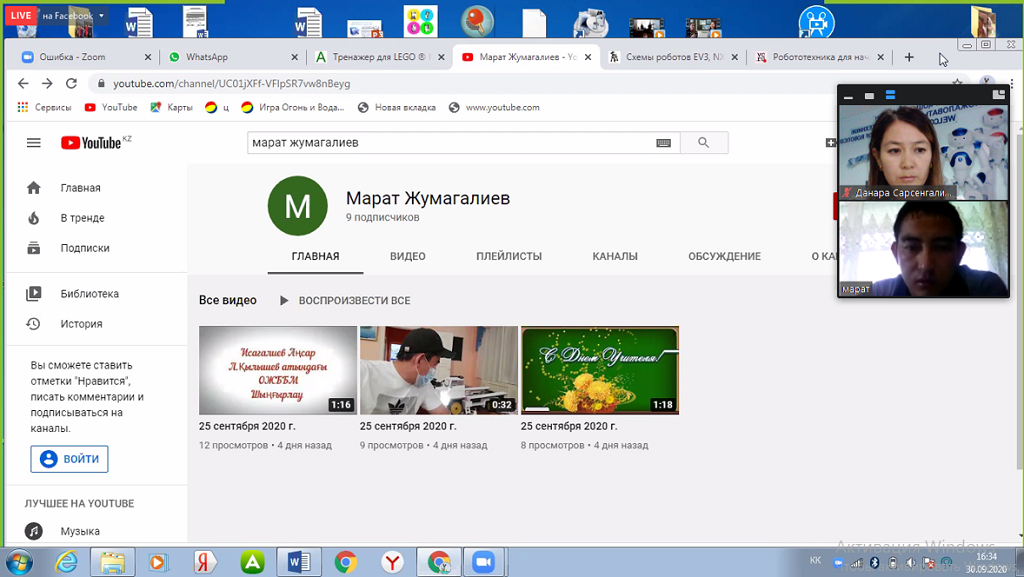Minimize Zoom video panel with dash icon
This screenshot has height=577, width=1024.
click(x=848, y=97)
